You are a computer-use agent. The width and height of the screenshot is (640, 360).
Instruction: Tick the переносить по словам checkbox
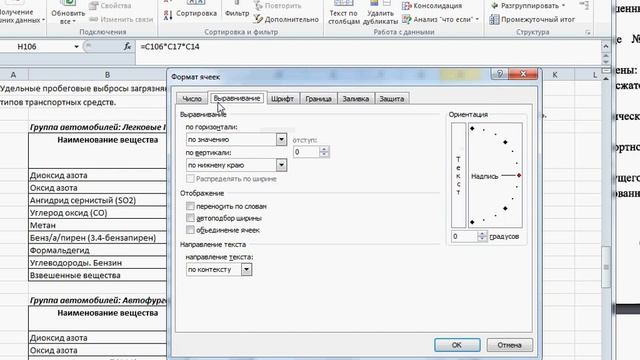[190, 206]
